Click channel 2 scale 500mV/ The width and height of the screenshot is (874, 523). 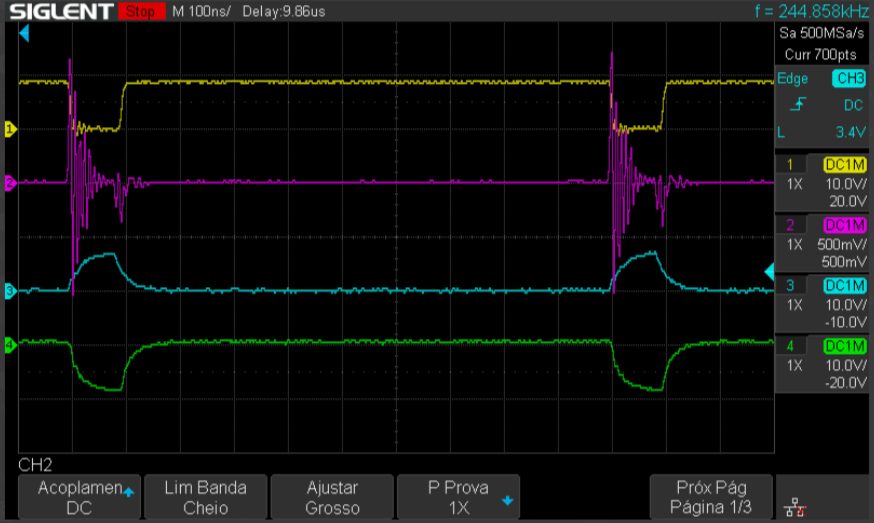click(x=842, y=244)
